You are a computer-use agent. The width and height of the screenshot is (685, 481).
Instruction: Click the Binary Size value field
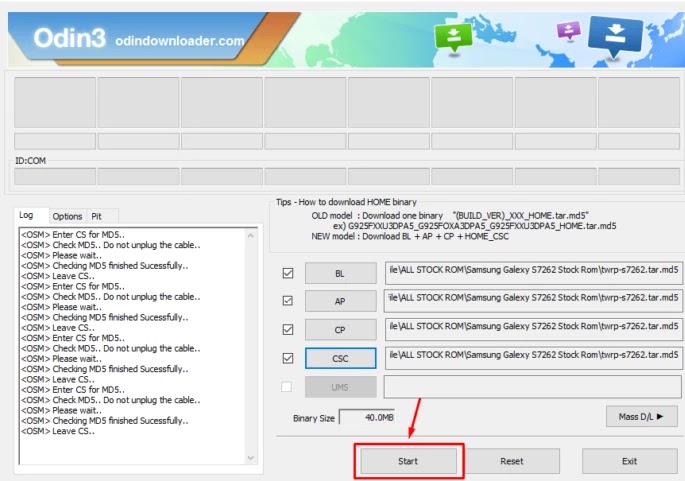click(367, 417)
